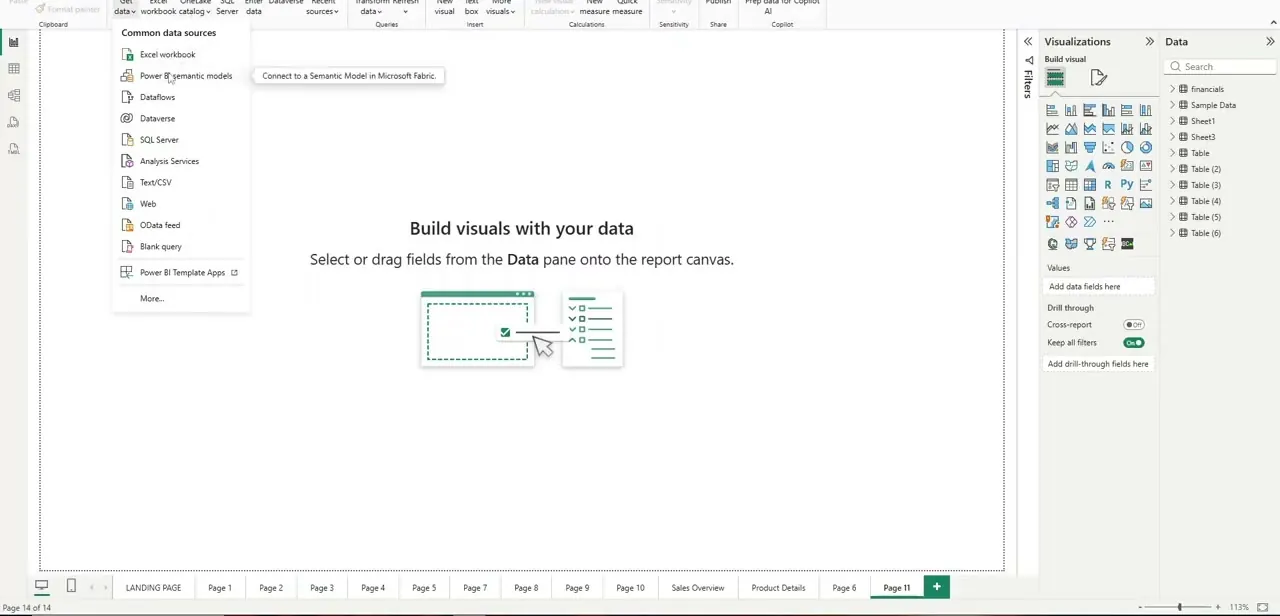Select the Funnel chart visual

click(1090, 148)
